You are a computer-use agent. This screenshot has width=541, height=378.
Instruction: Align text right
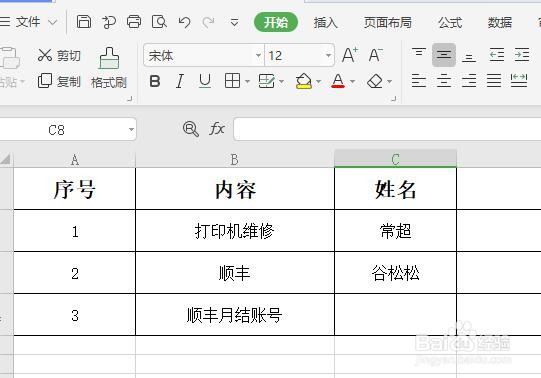pos(469,81)
